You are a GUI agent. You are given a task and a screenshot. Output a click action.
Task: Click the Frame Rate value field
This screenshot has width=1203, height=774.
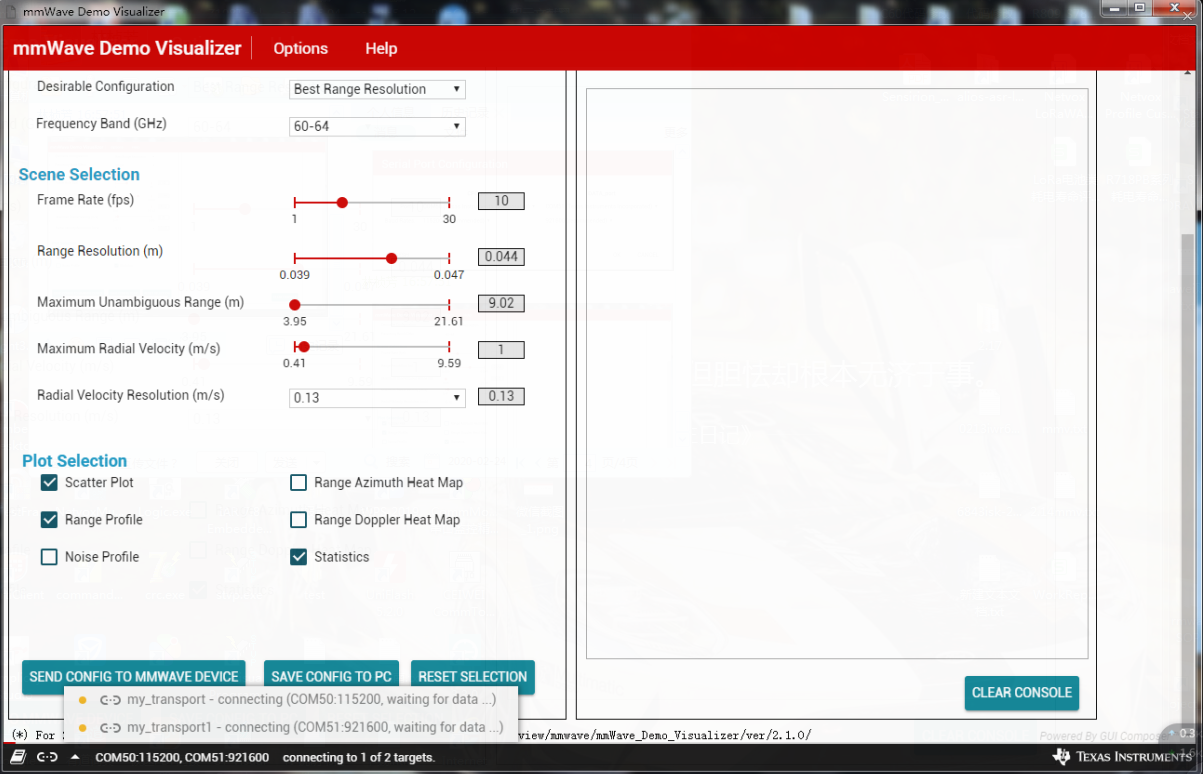tap(501, 201)
